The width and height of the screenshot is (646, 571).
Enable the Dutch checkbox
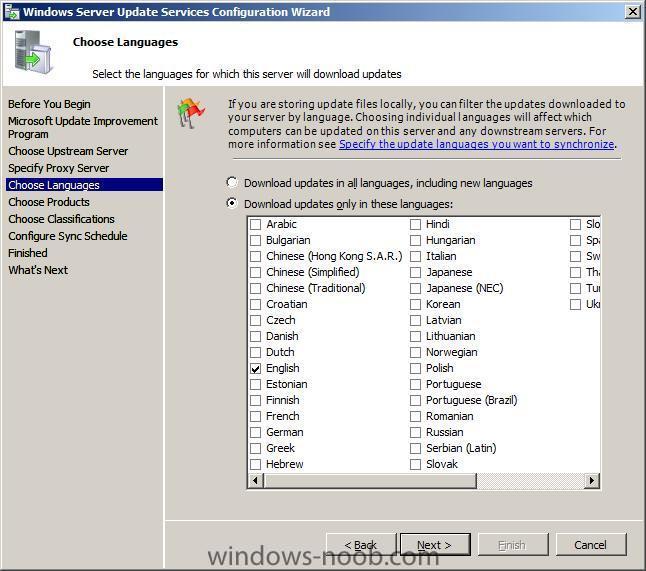pos(255,353)
